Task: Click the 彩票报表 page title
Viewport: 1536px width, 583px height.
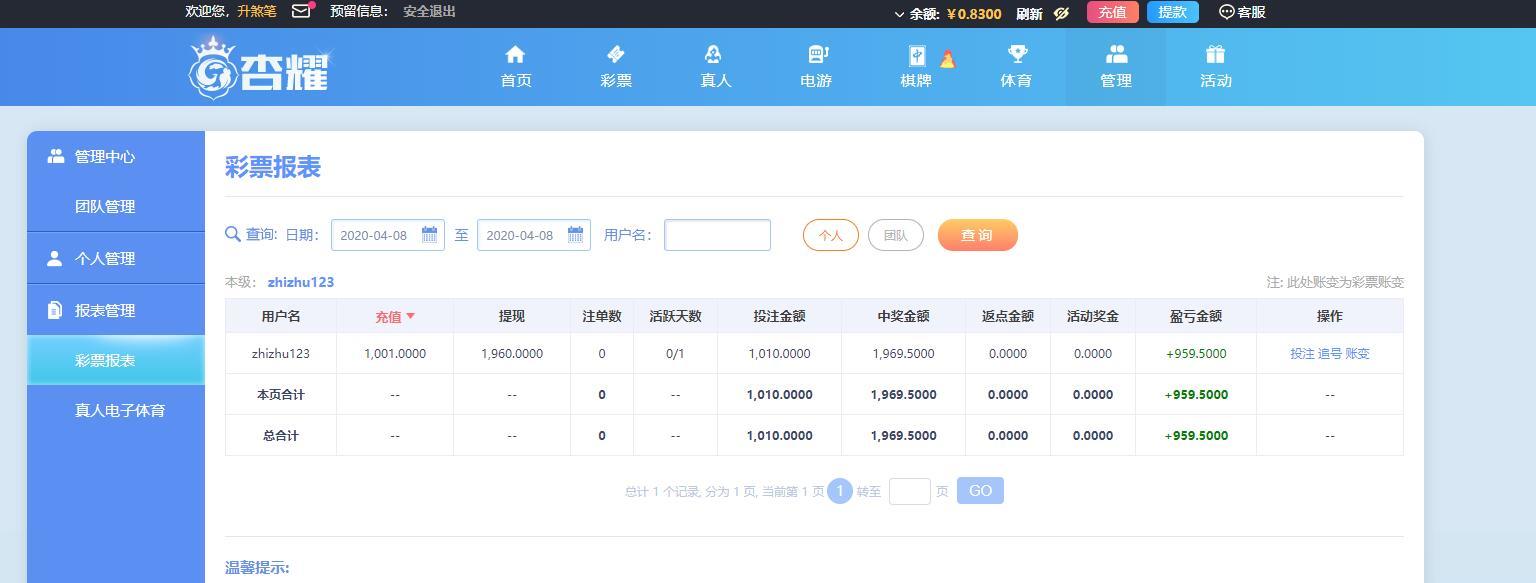Action: (273, 167)
